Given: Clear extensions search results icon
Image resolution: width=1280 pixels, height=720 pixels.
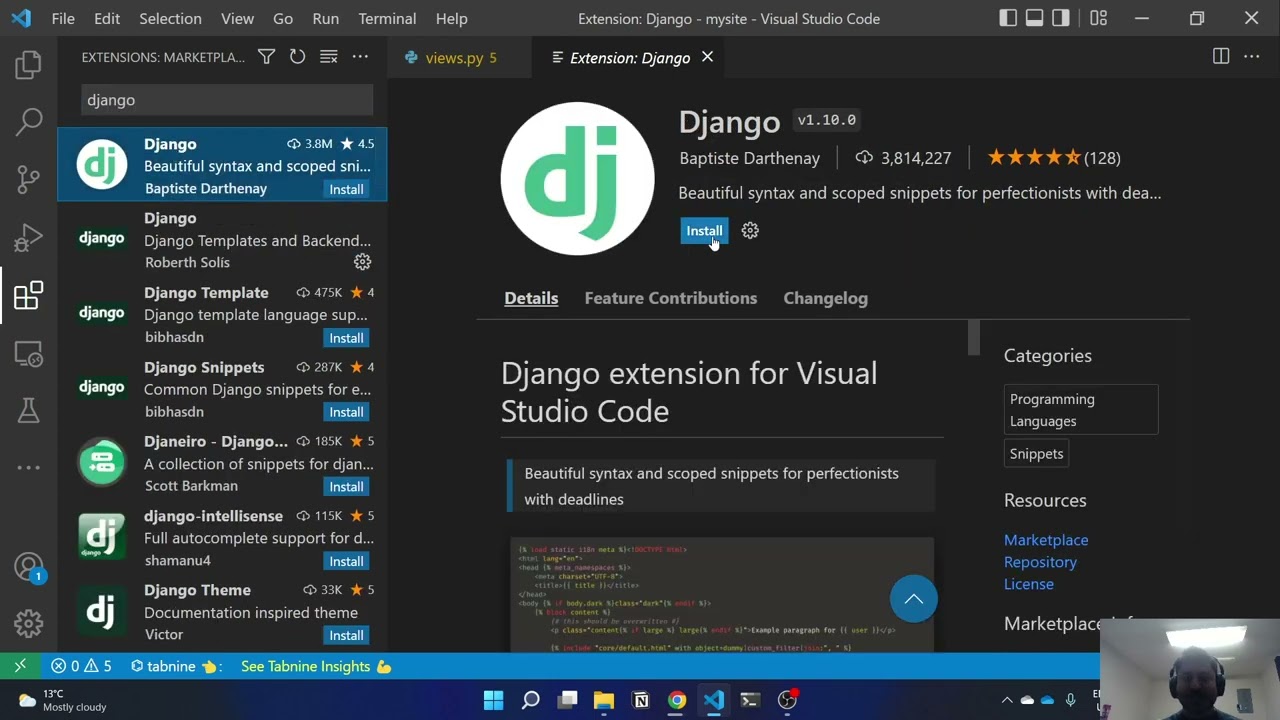Looking at the screenshot, I should (x=328, y=57).
